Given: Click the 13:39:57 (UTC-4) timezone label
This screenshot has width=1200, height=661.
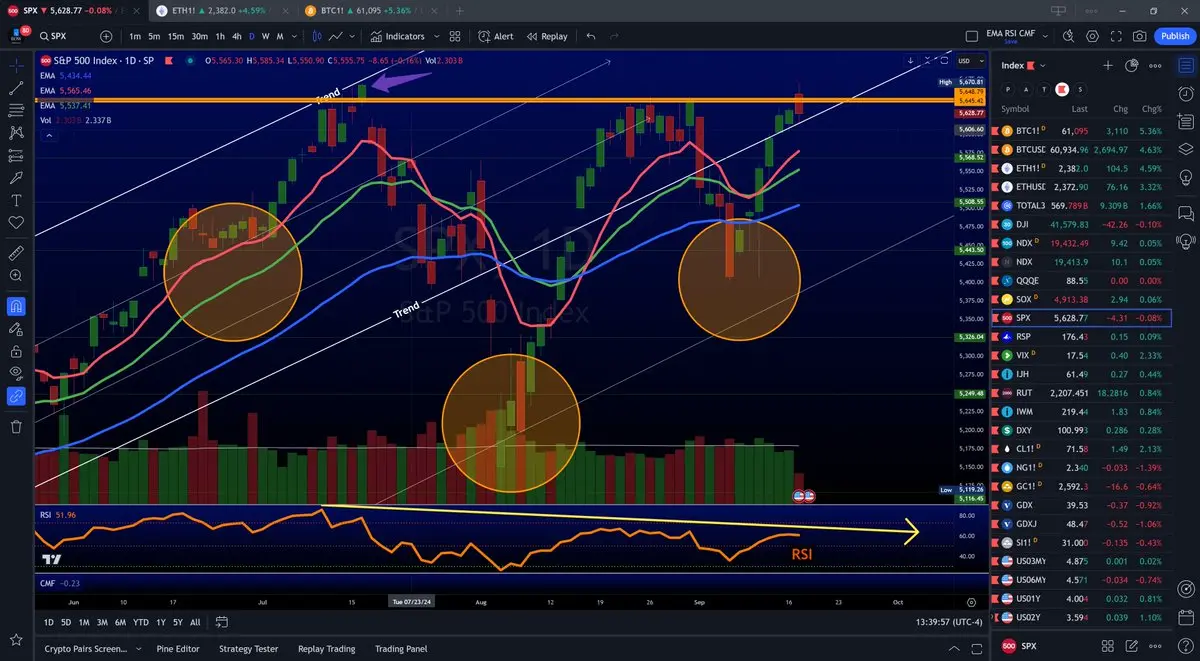Looking at the screenshot, I should 949,622.
